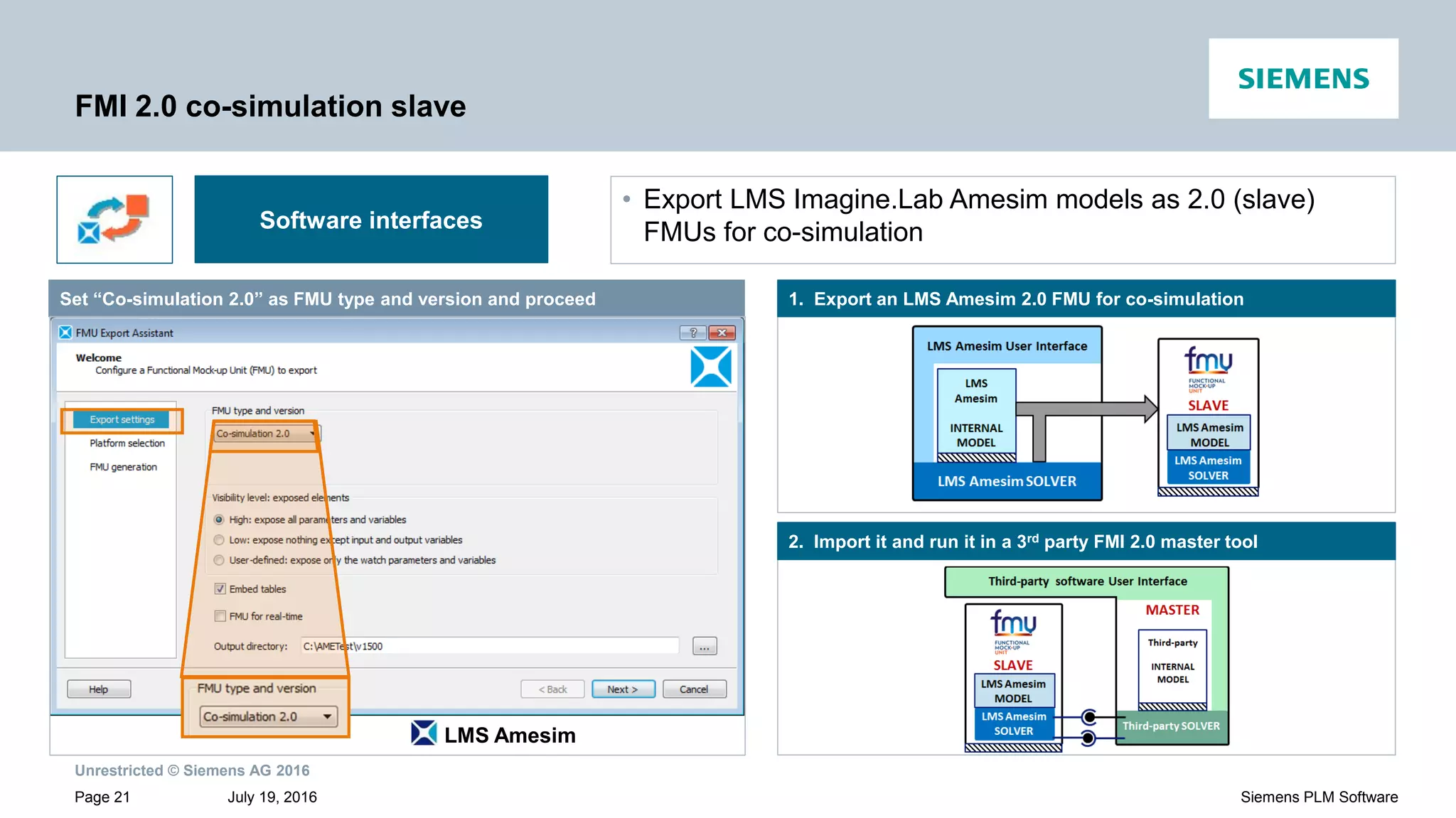Select Low visibility level radio button
The height and width of the screenshot is (818, 1456).
tap(220, 540)
